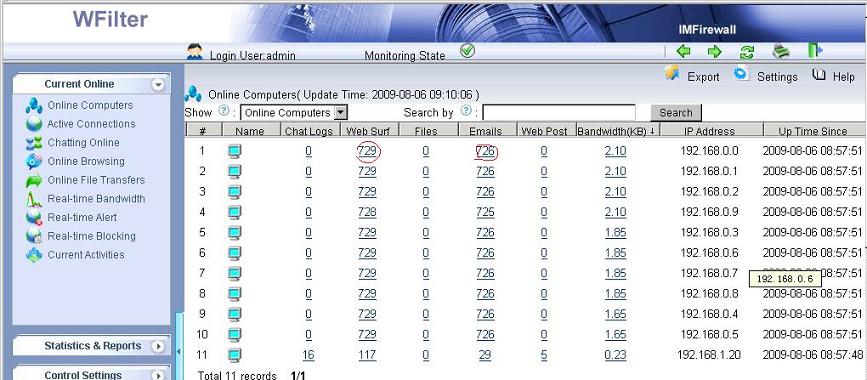867x380 pixels.
Task: Sort by Bandwidth(KB) column header
Action: (x=617, y=131)
